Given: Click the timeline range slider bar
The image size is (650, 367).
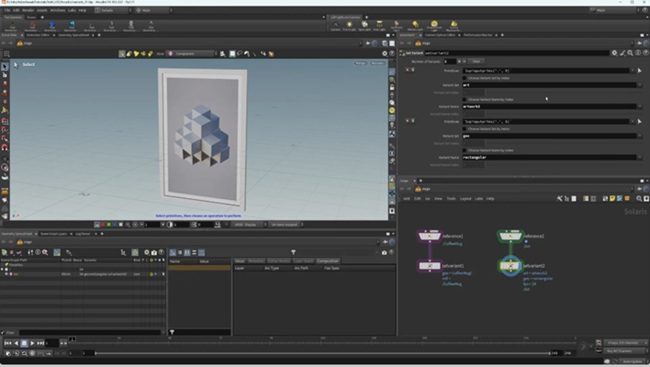Looking at the screenshot, I should [323, 353].
